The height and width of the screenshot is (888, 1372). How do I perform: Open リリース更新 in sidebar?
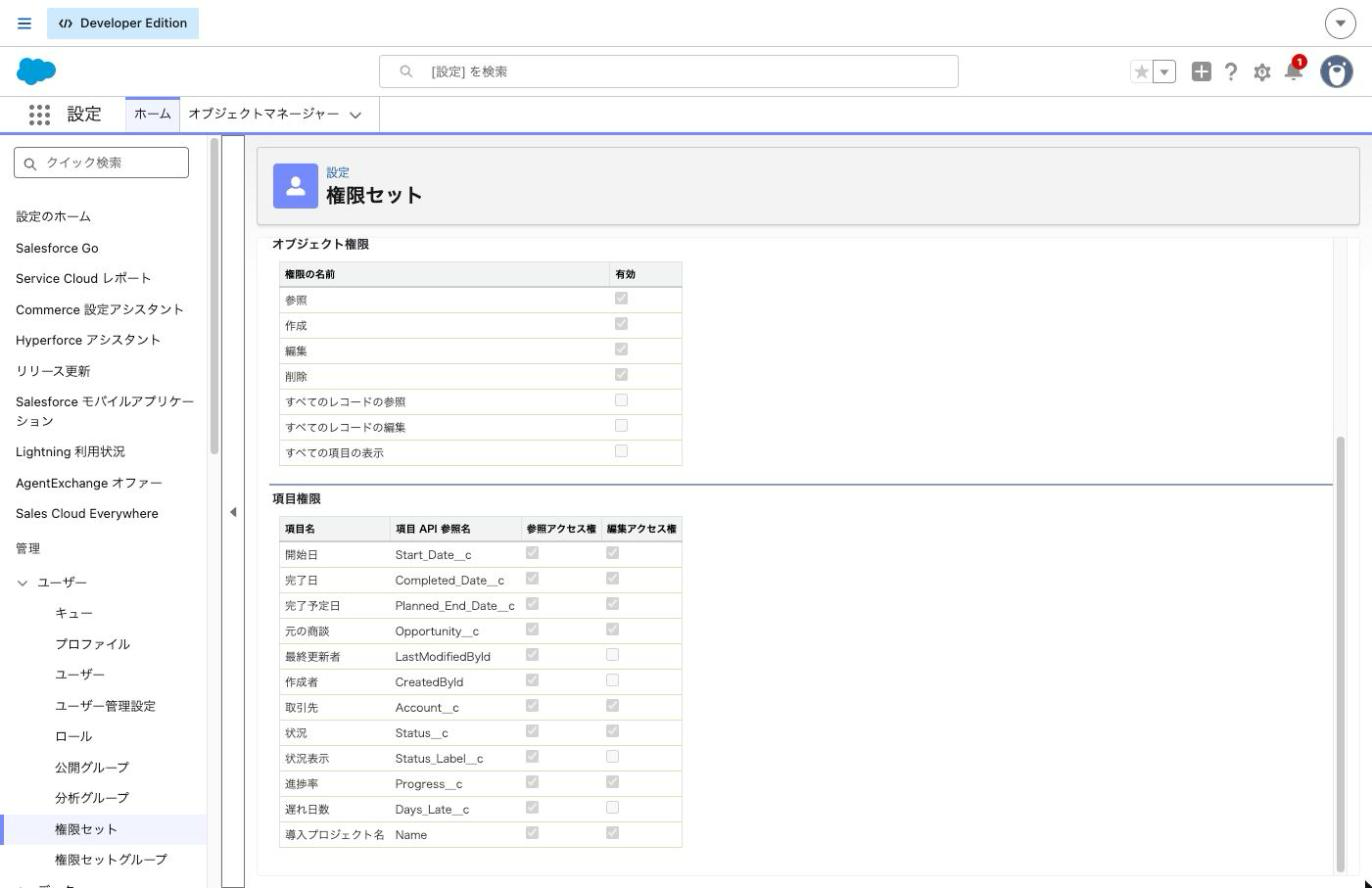(53, 371)
